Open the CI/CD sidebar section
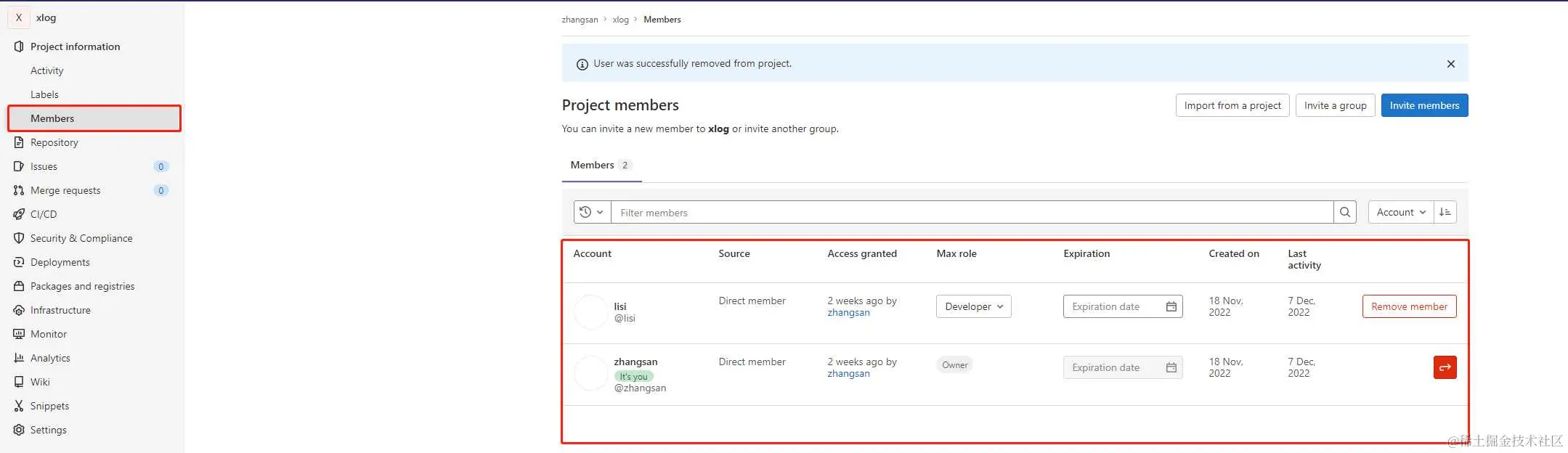The height and width of the screenshot is (453, 1568). click(x=44, y=214)
